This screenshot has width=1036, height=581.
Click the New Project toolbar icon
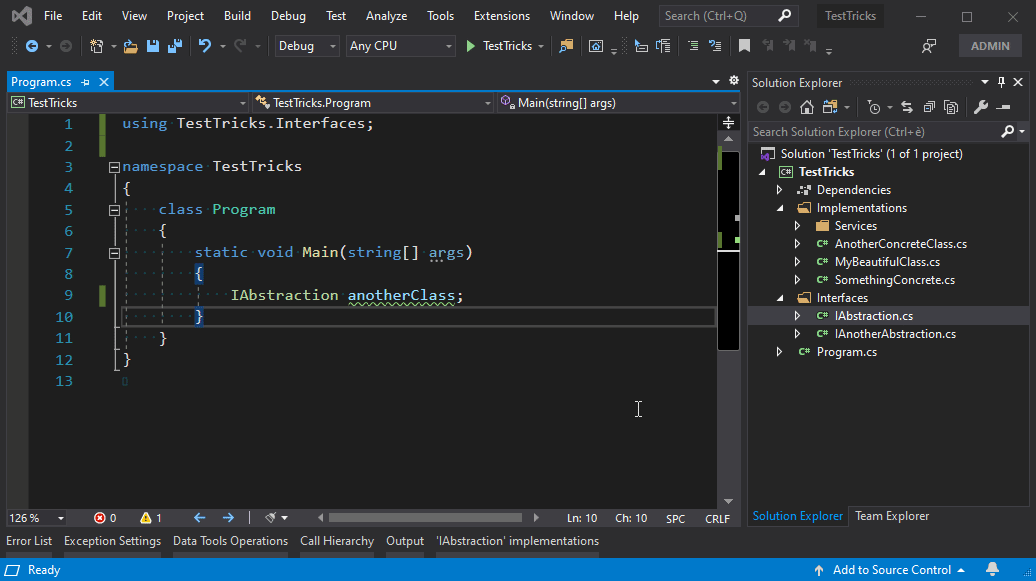click(x=96, y=46)
